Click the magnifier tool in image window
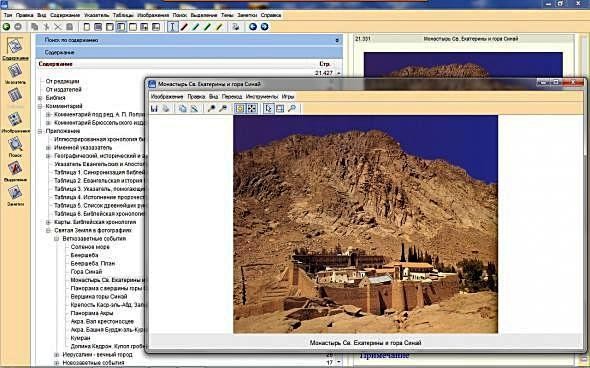This screenshot has height=368, width=590. click(x=292, y=109)
